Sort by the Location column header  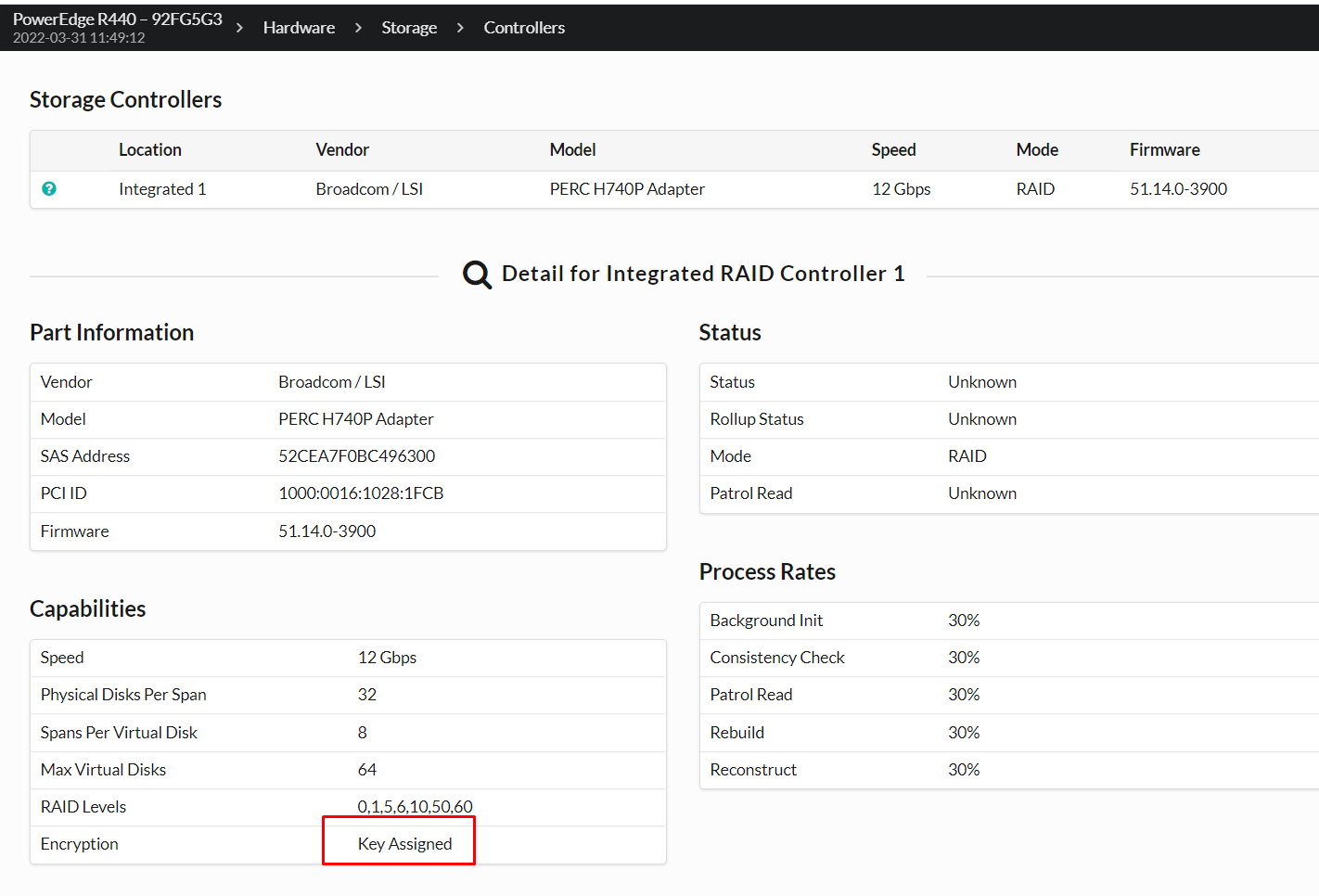click(x=149, y=150)
